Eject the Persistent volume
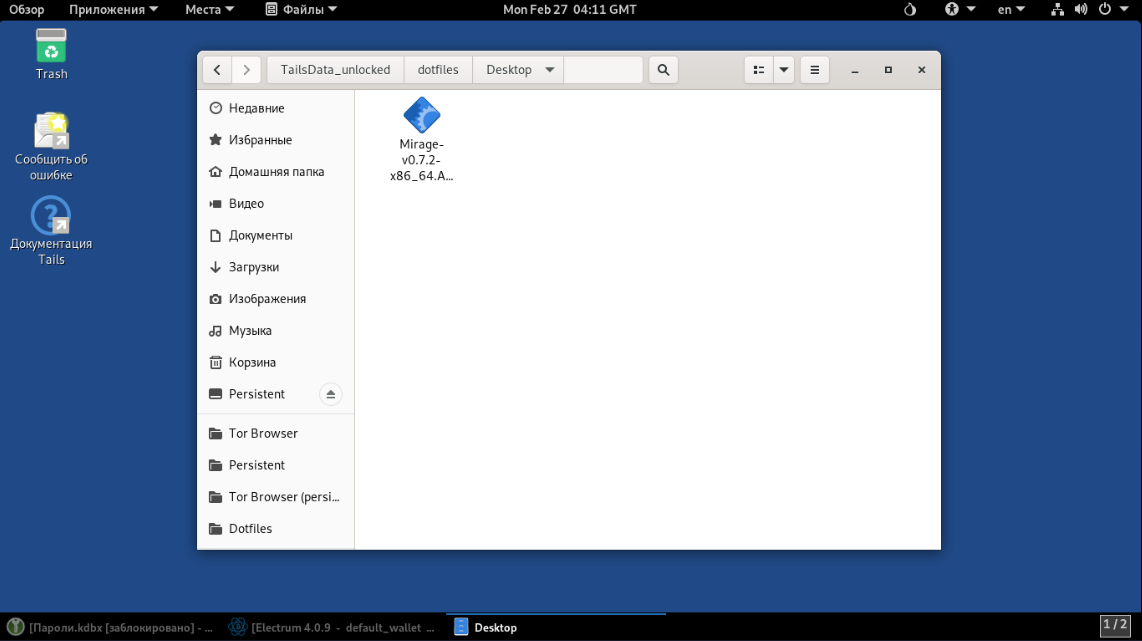This screenshot has width=1142, height=641. (x=331, y=394)
